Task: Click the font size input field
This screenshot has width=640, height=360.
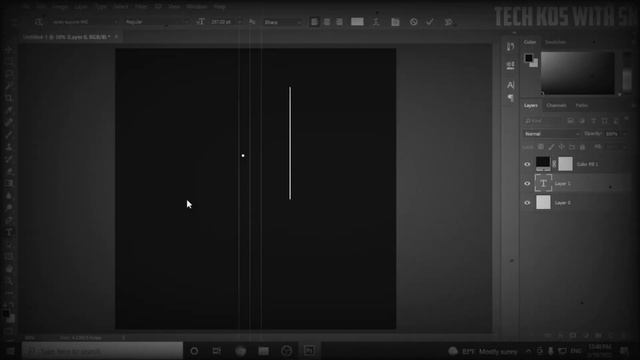Action: 222,22
